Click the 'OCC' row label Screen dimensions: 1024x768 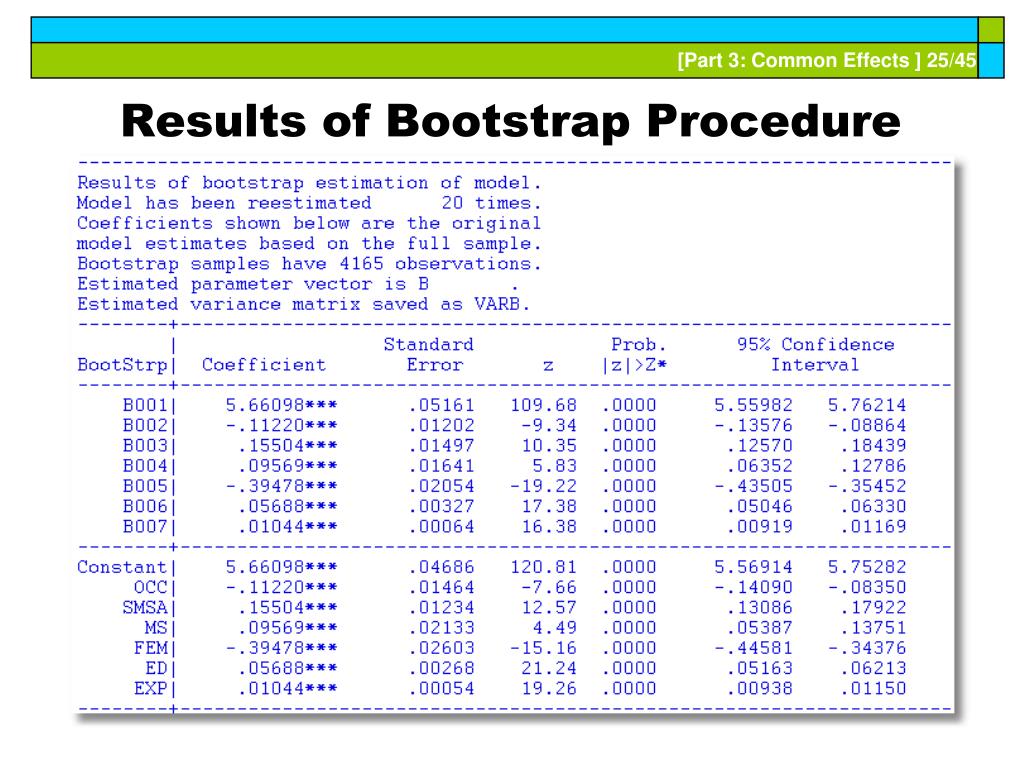click(x=151, y=588)
